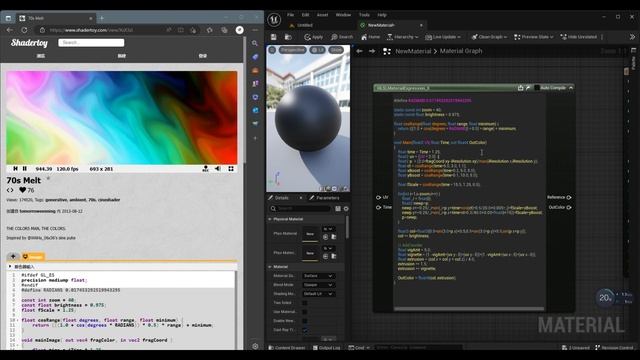Click the Material Graph breadcrumb
The width and height of the screenshot is (640, 360).
click(461, 51)
